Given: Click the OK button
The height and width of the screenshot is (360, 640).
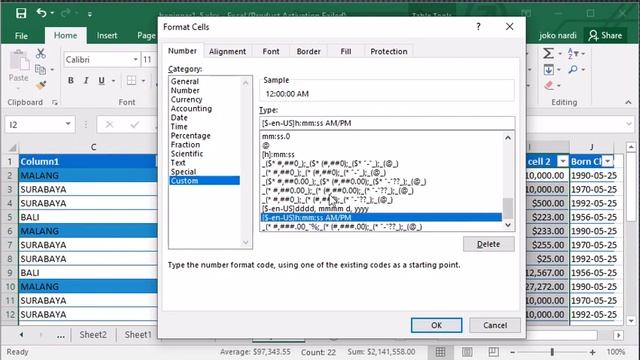Looking at the screenshot, I should click(436, 325).
